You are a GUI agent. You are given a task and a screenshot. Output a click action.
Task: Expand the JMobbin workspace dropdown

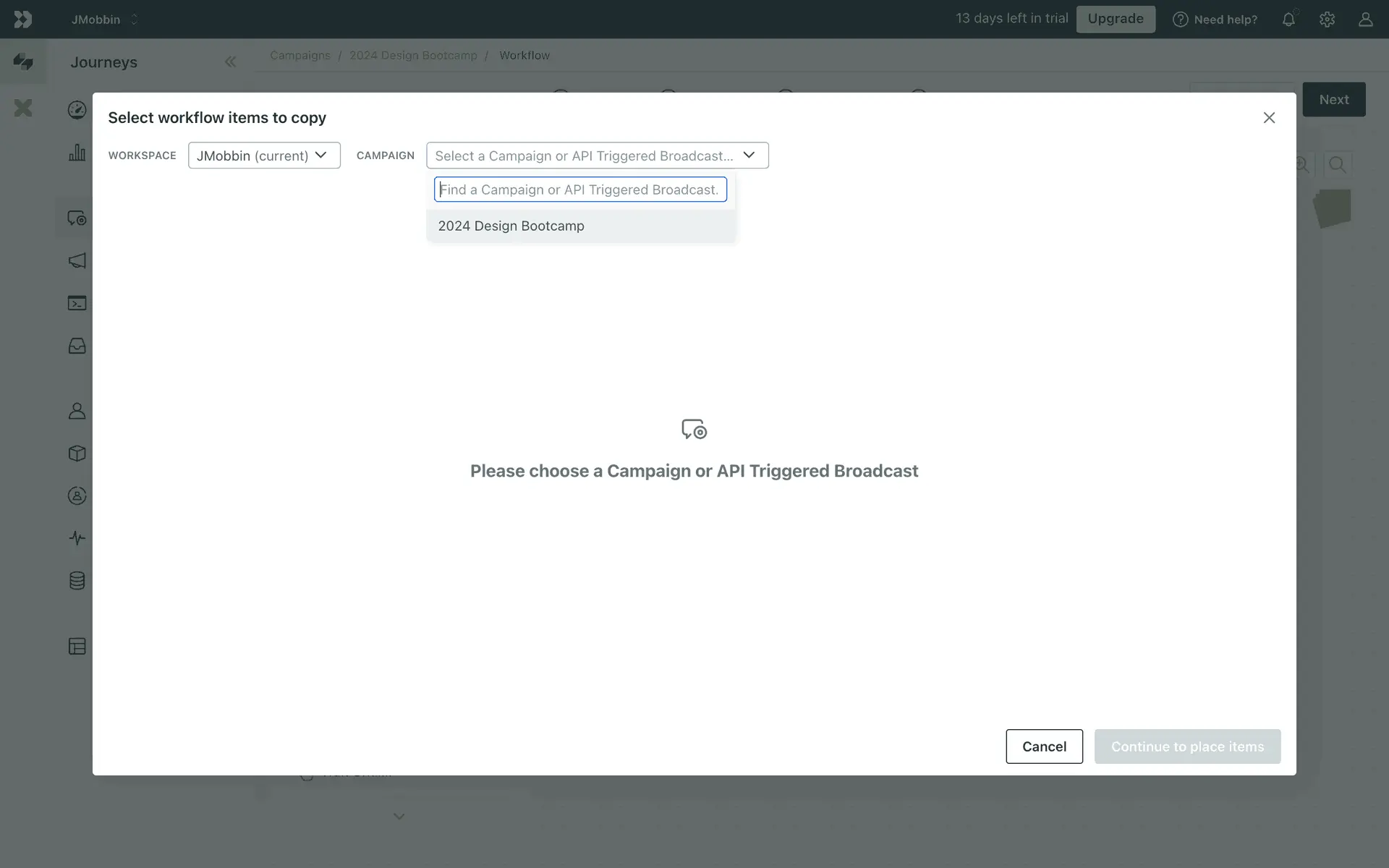(264, 156)
